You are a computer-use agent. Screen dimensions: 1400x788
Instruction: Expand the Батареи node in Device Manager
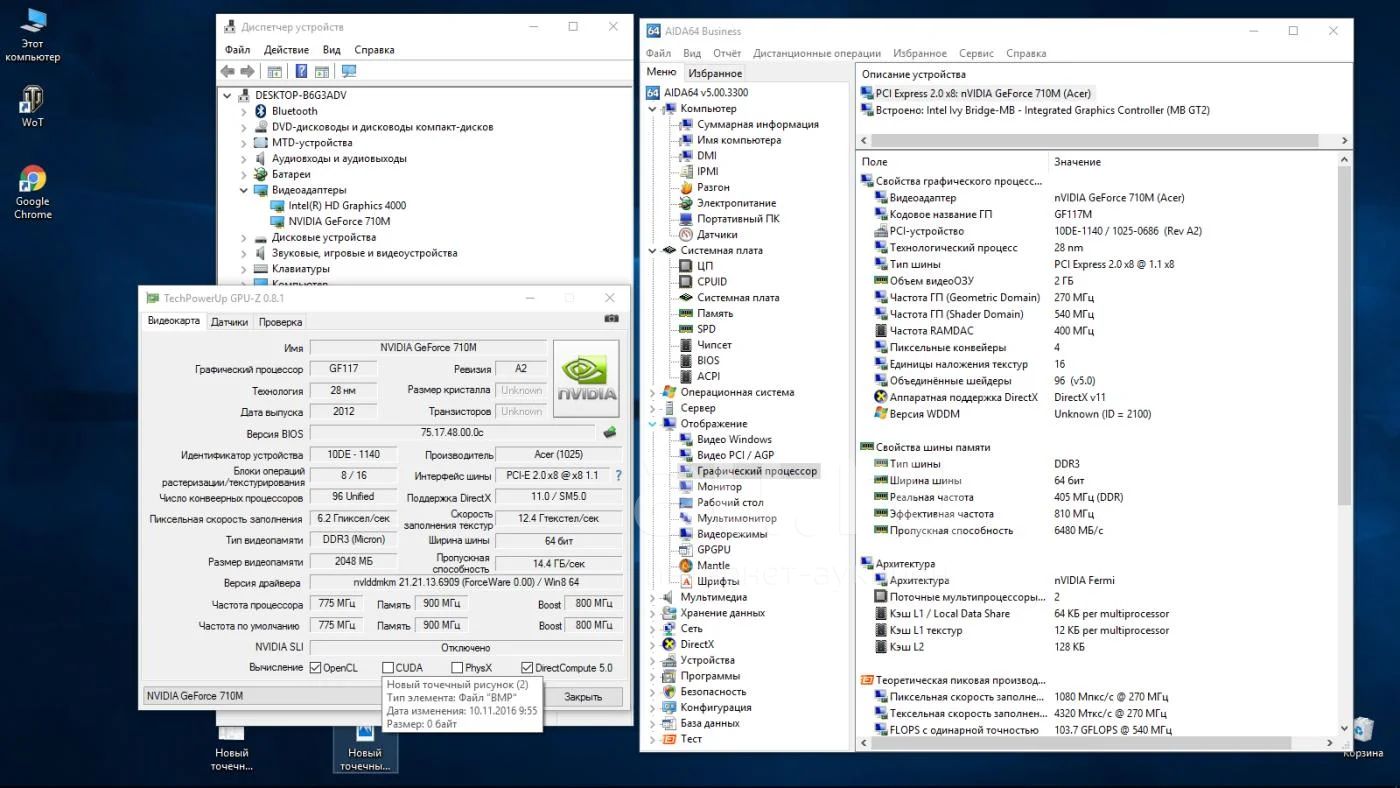point(243,175)
